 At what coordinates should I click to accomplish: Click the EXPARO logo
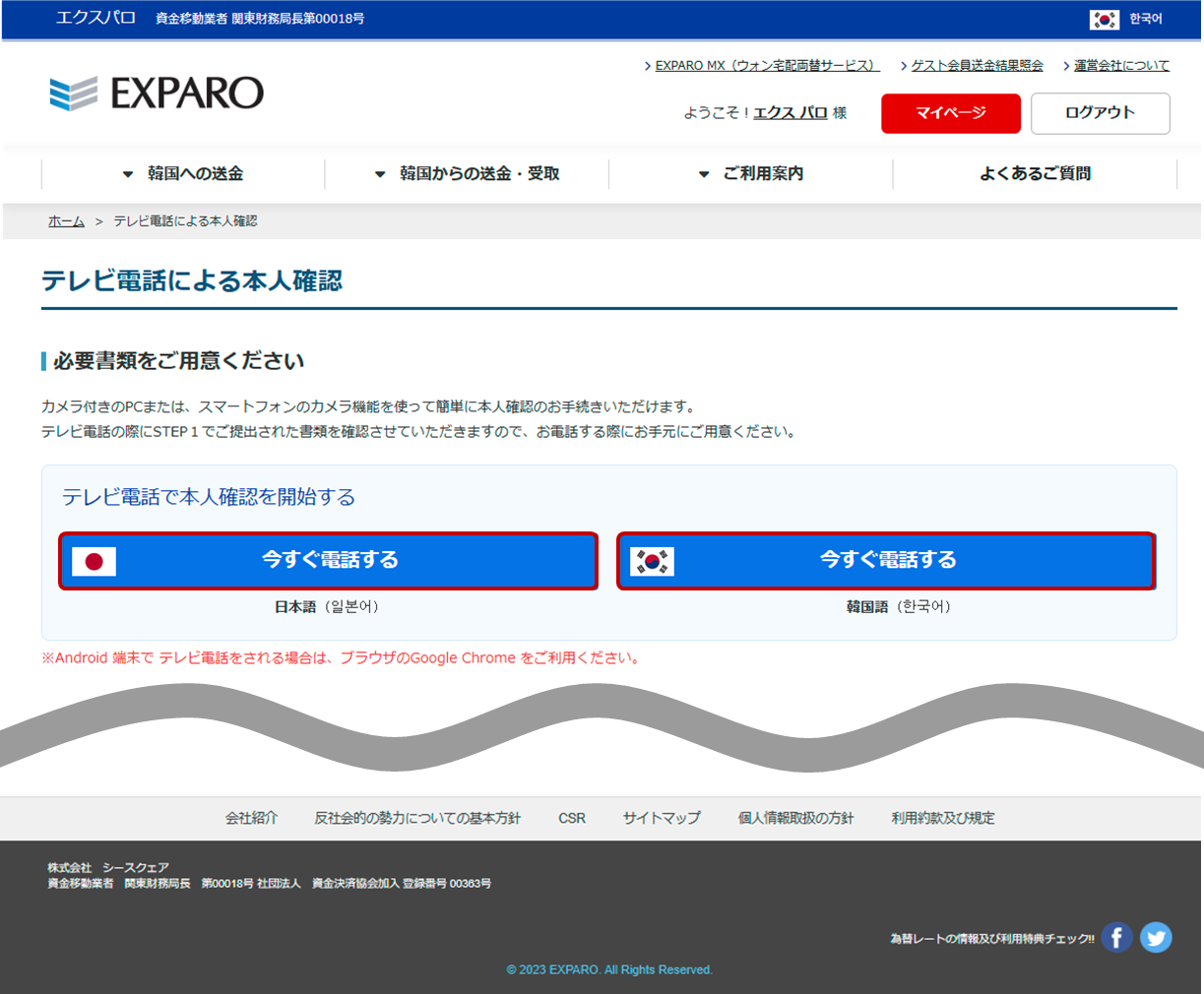coord(157,93)
